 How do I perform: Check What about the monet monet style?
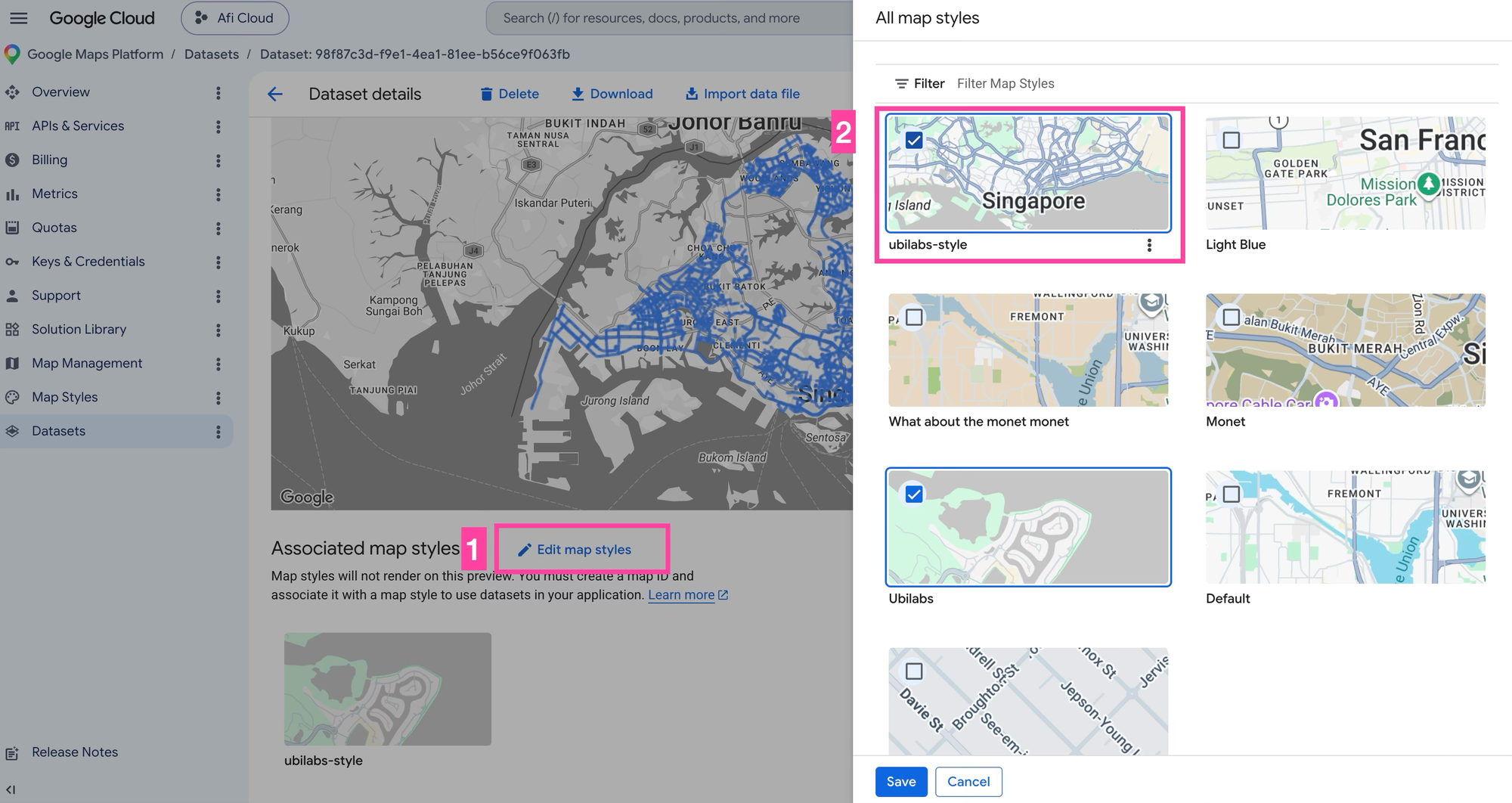(x=914, y=317)
